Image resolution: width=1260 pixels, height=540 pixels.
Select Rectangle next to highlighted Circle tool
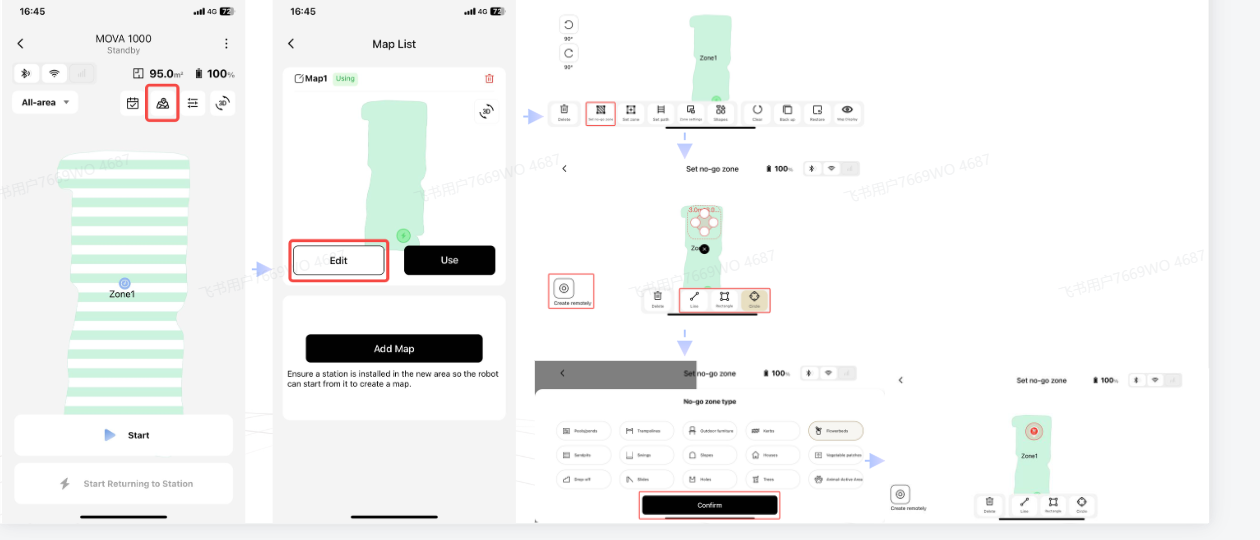pos(724,299)
